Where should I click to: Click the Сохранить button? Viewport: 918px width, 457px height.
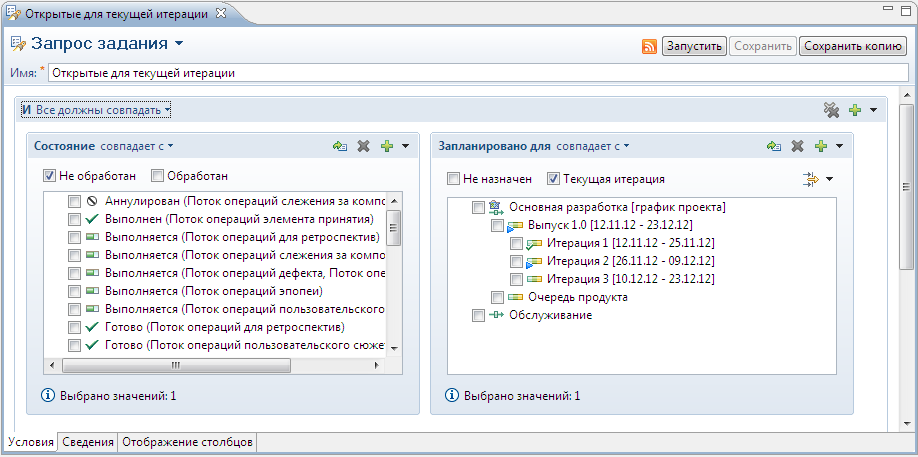coord(763,46)
